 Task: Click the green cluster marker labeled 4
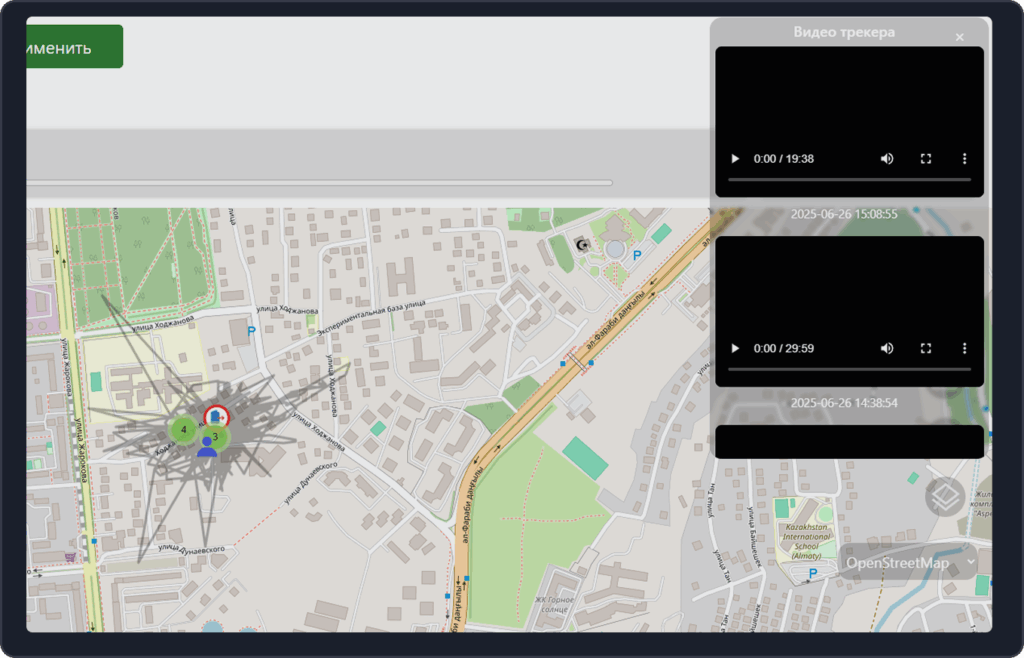coord(183,430)
